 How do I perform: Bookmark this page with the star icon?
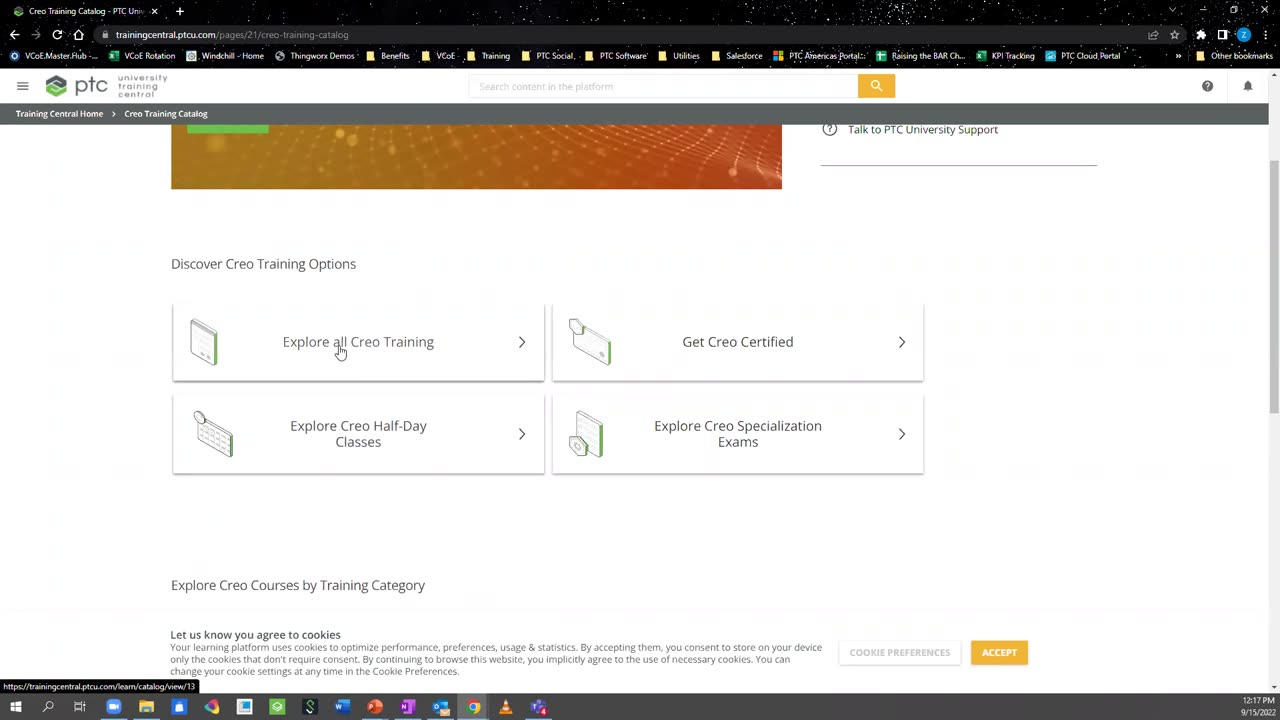tap(1174, 34)
